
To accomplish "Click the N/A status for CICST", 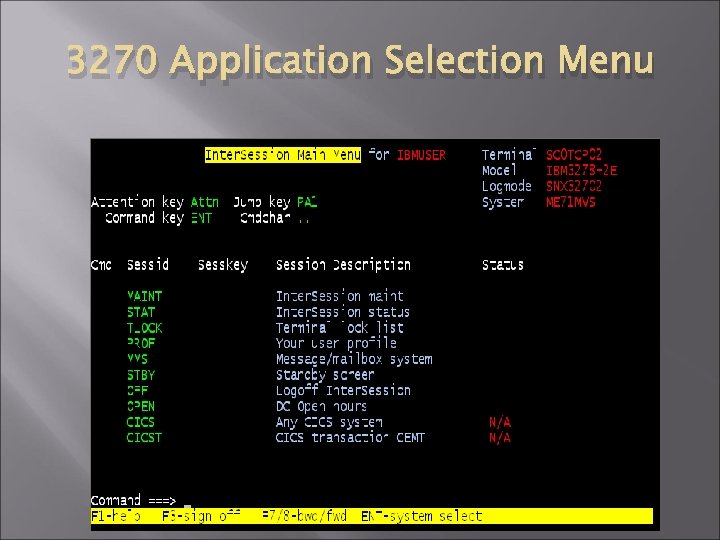I will [x=500, y=438].
